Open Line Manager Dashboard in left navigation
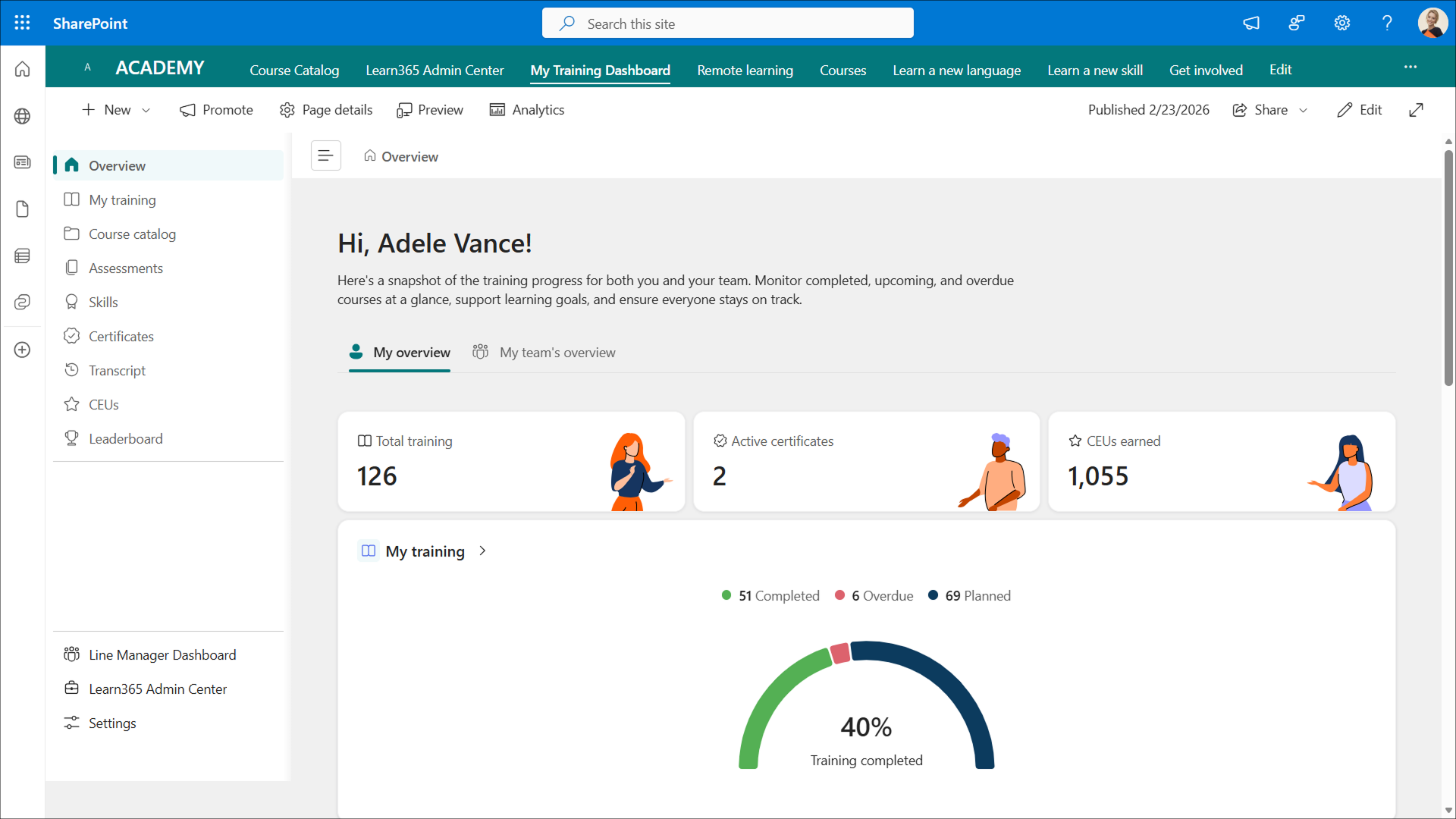 168,654
